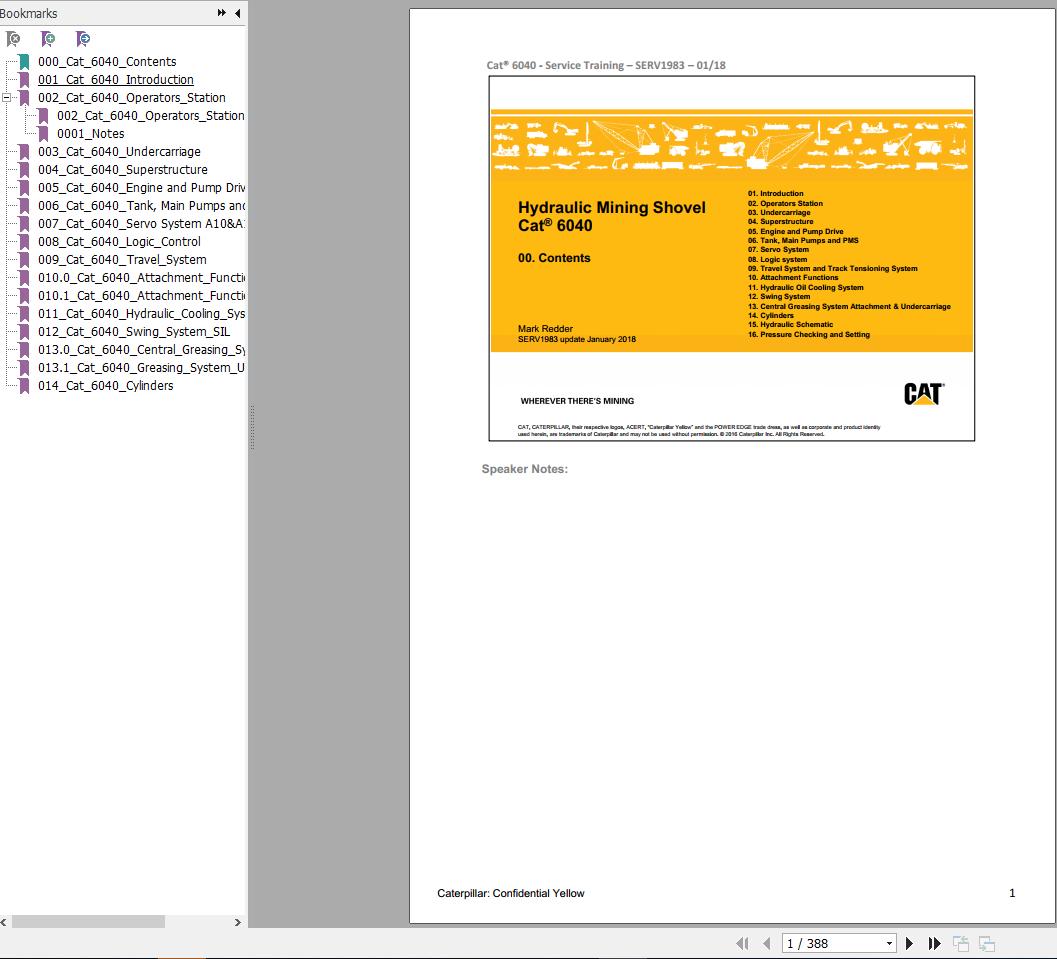Open the page number dropdown
This screenshot has height=959, width=1057.
pyautogui.click(x=889, y=943)
